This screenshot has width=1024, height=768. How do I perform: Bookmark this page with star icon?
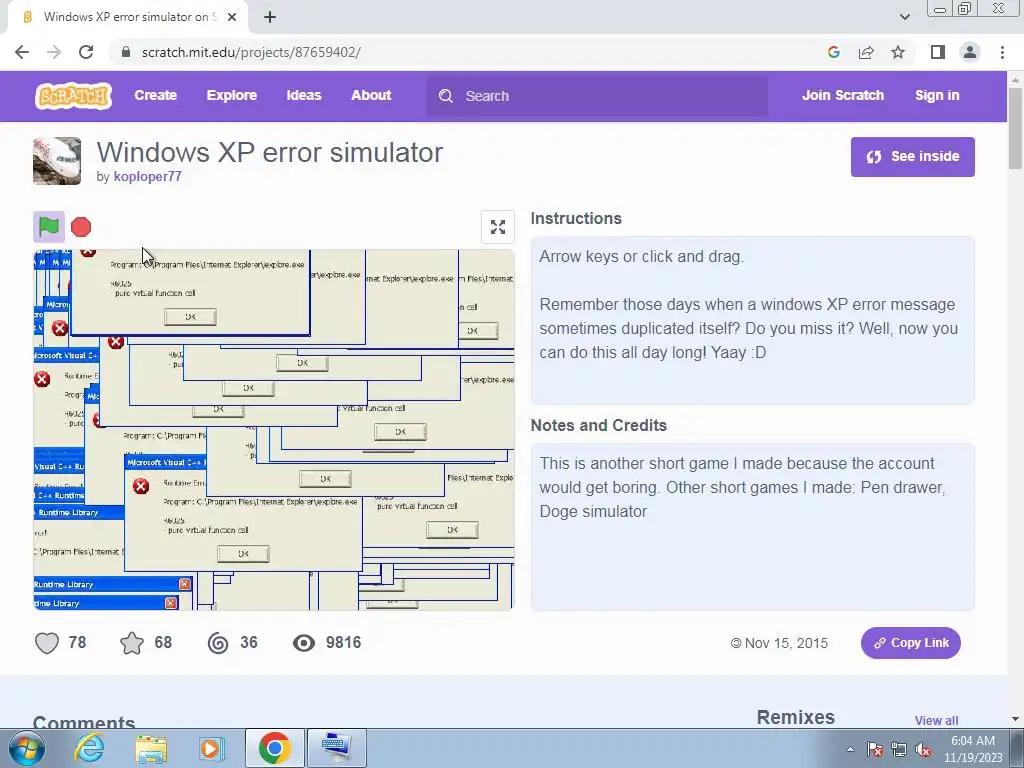[x=898, y=52]
